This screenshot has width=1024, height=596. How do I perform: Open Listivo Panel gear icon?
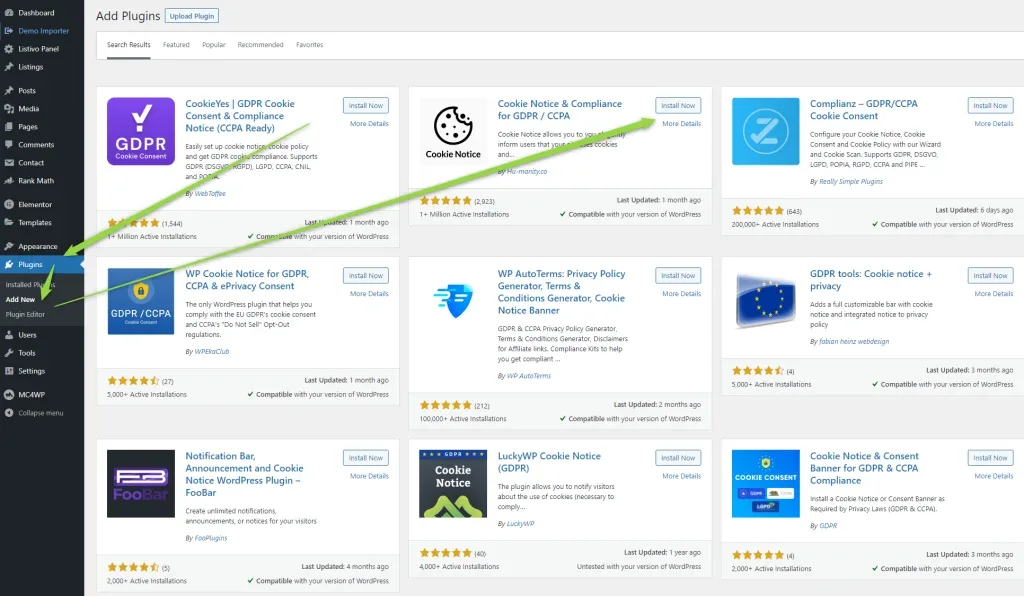[8, 49]
